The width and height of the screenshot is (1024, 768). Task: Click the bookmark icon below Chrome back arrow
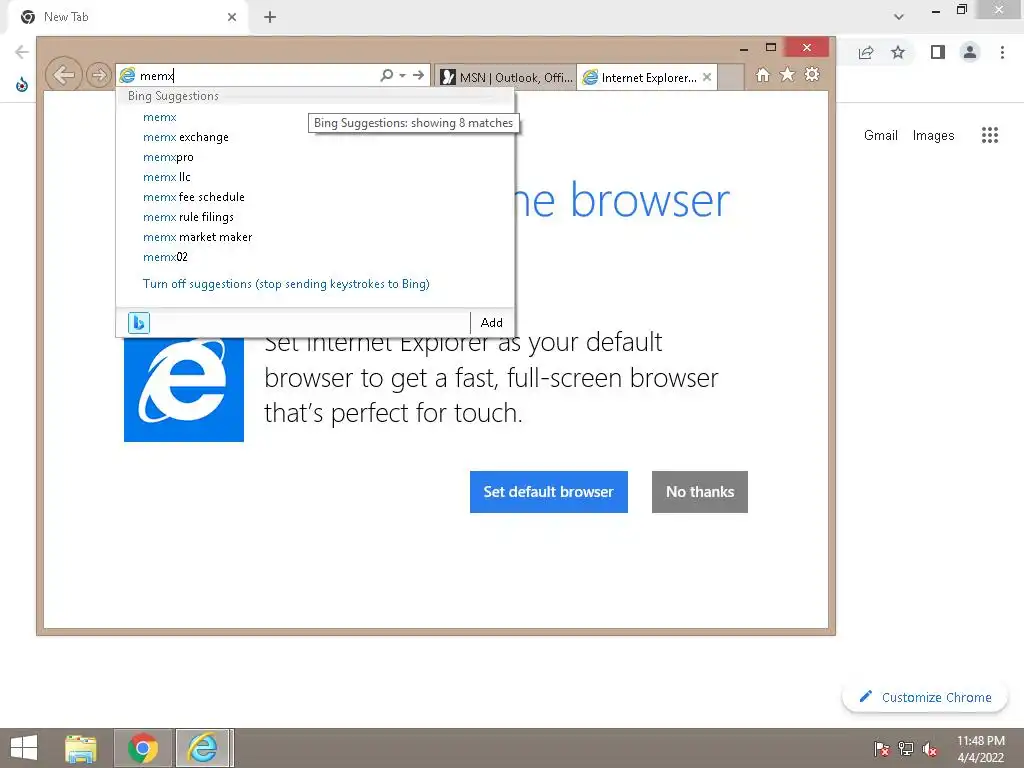coord(22,85)
